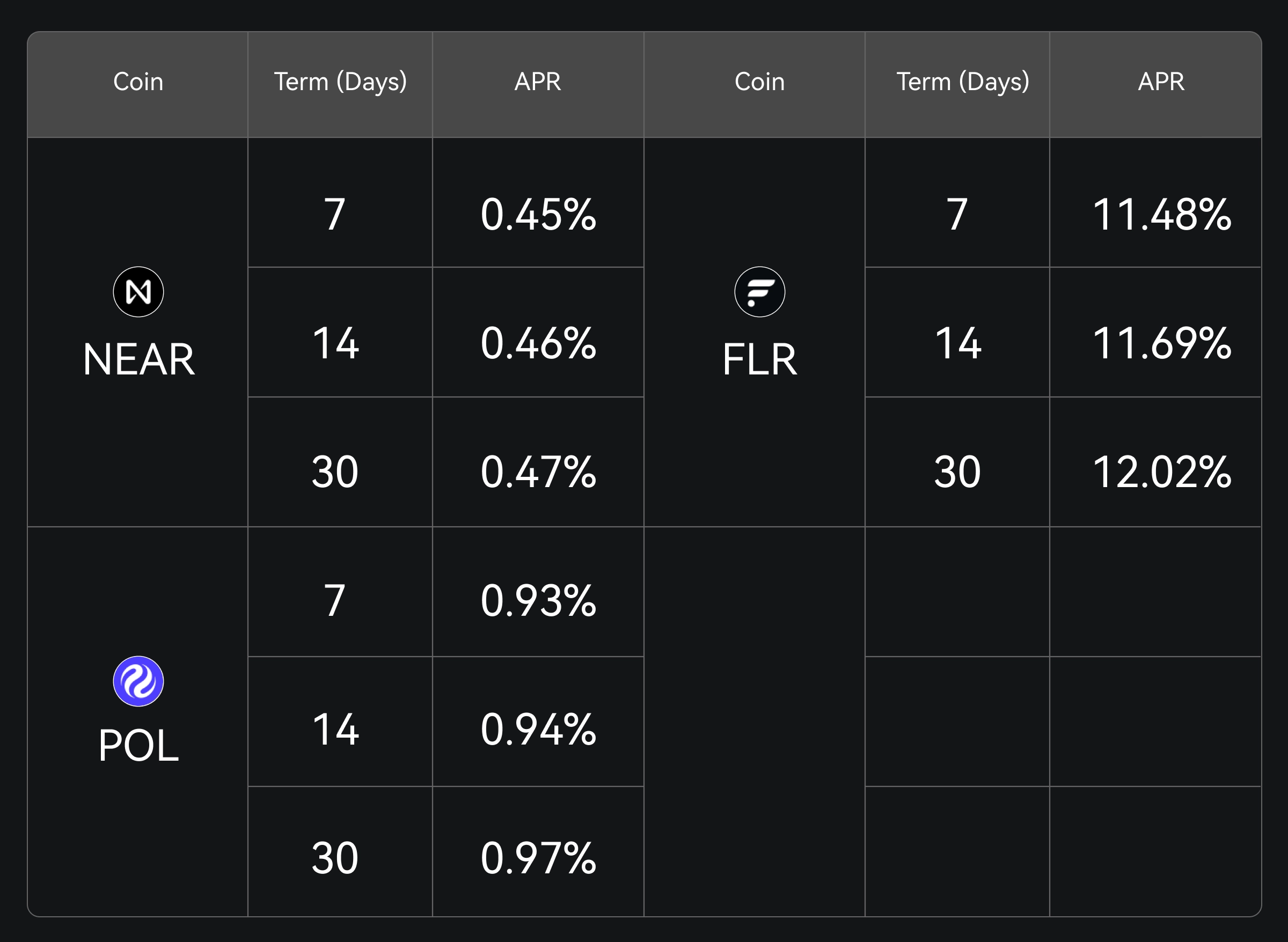Pick the 0.47% APR cell
The width and height of the screenshot is (1288, 942).
coord(538,472)
